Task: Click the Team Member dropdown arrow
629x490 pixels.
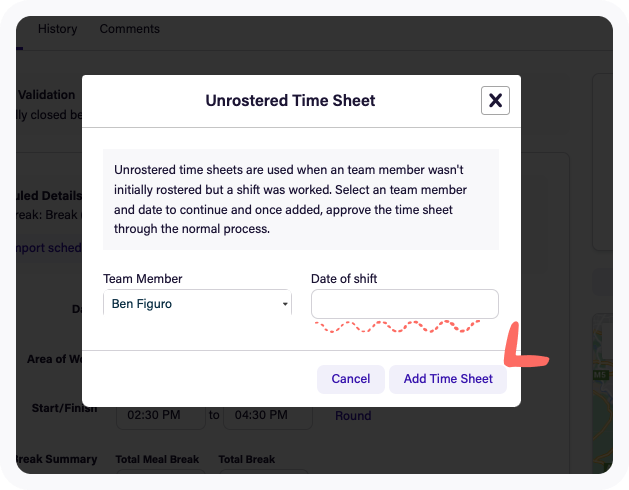Action: (x=285, y=304)
